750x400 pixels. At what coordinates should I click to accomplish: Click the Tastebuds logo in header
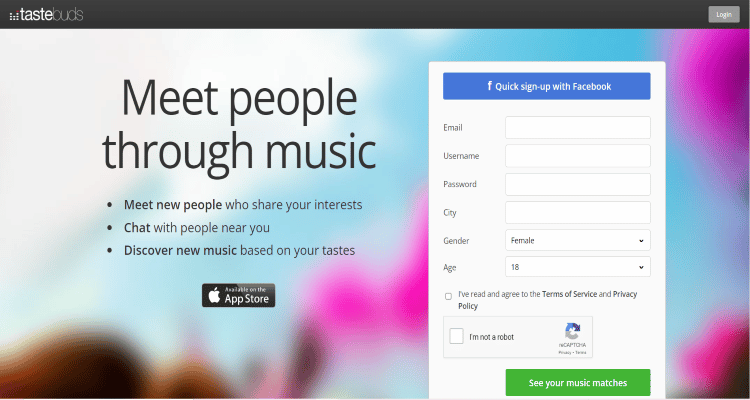(x=46, y=14)
